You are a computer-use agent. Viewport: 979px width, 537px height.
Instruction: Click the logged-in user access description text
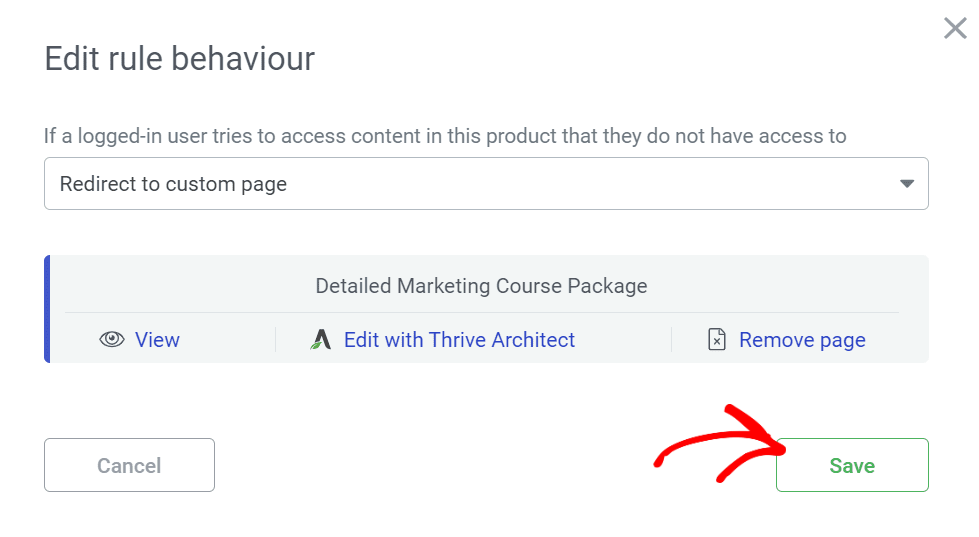point(445,136)
